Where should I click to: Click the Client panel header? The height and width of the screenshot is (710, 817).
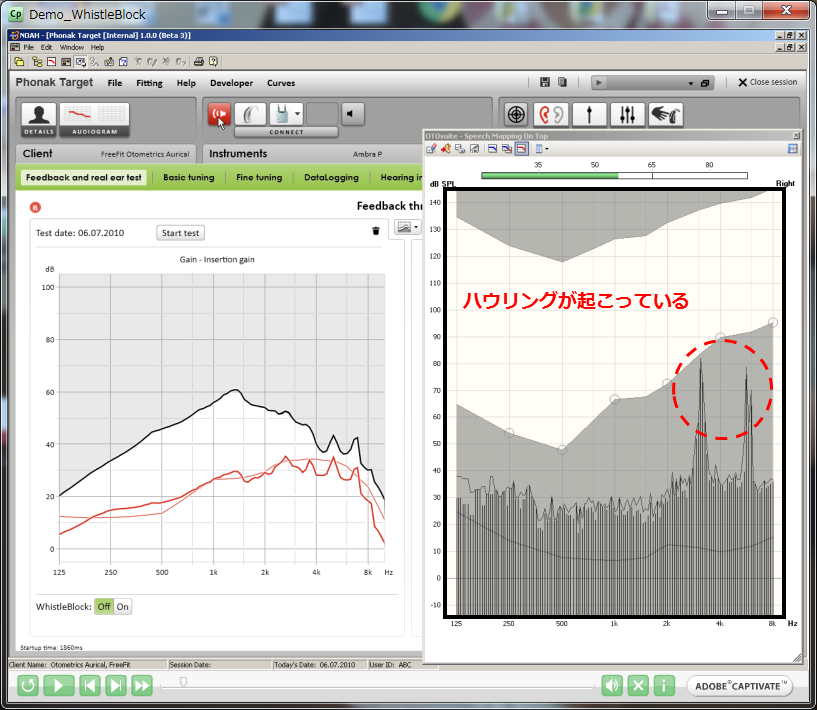(106, 154)
